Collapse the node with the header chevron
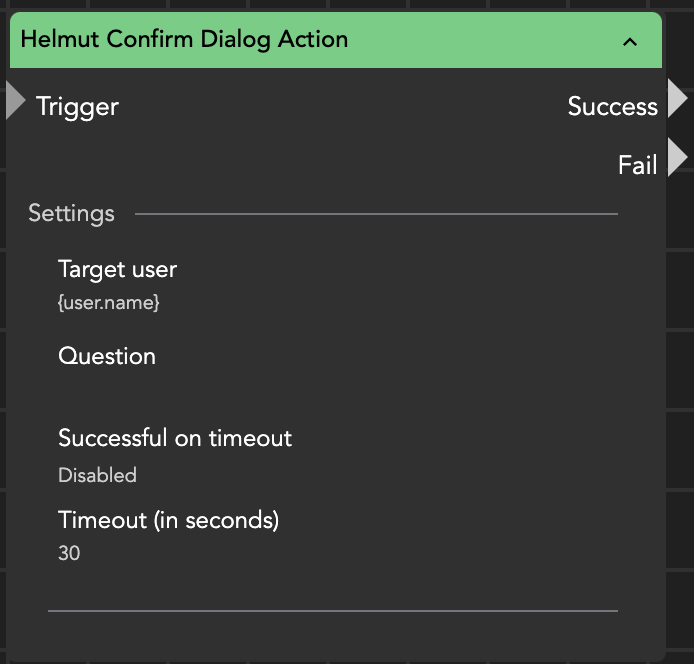694x664 pixels. (x=629, y=41)
